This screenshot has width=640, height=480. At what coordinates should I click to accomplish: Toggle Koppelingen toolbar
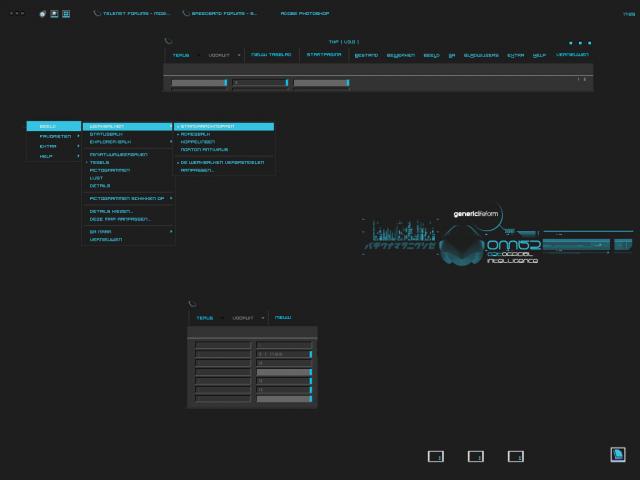[x=224, y=142]
